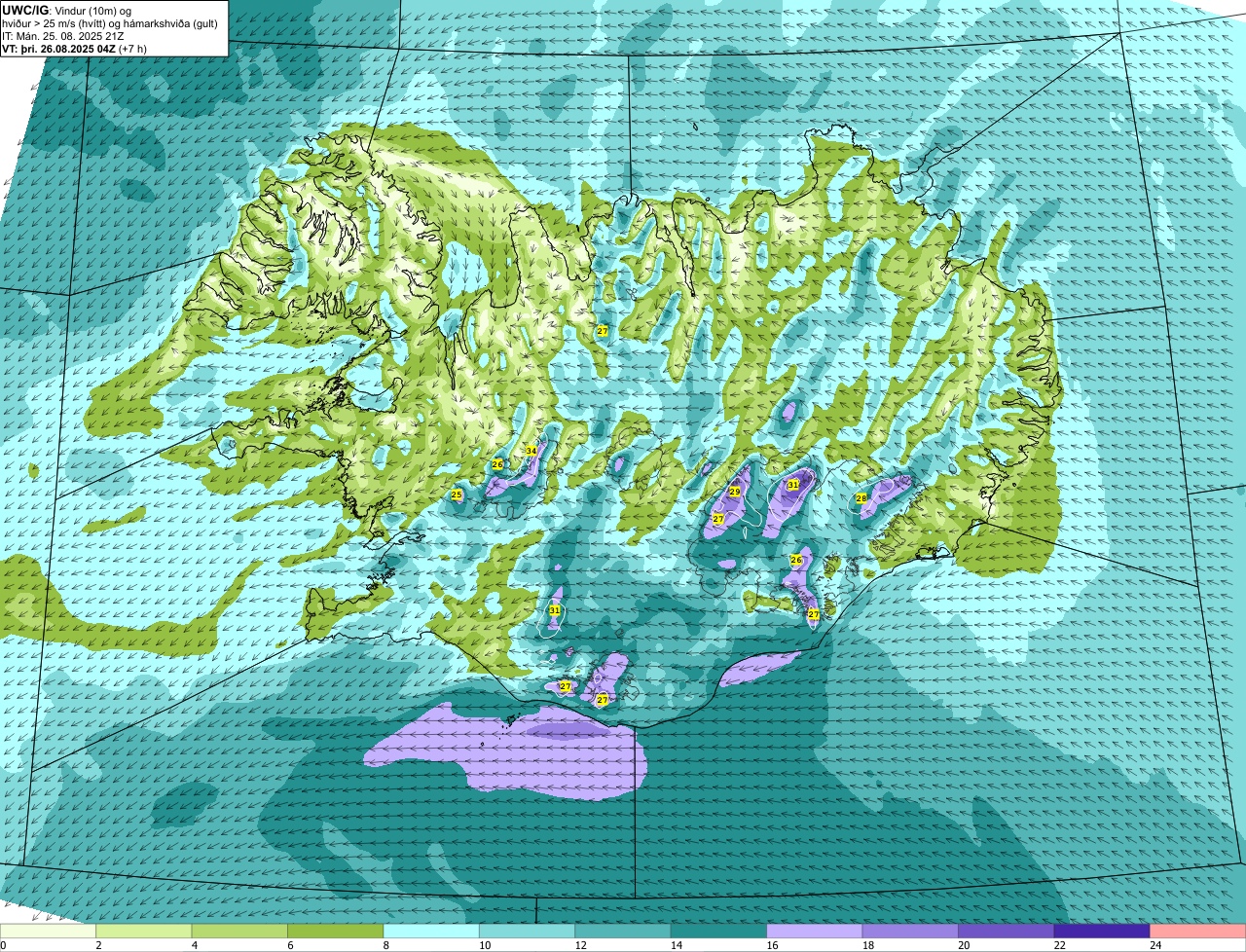Click the 31 gust label beside the 29

[x=793, y=485]
